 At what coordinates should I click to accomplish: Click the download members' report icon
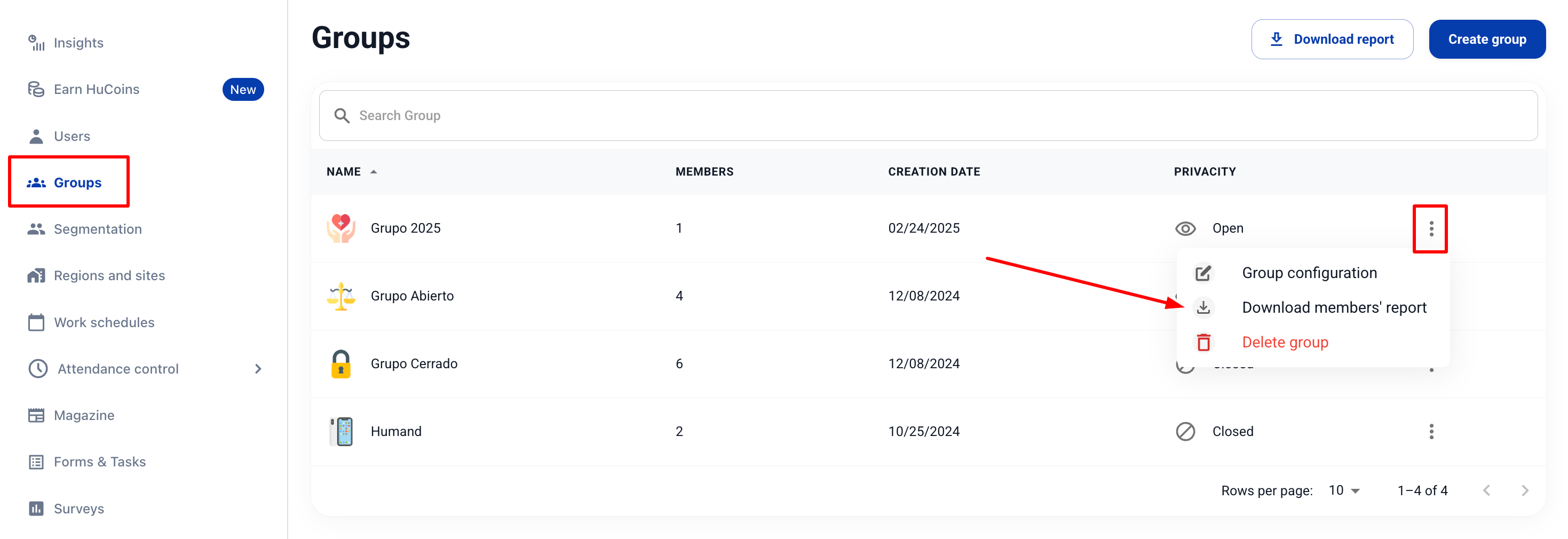coord(1203,308)
